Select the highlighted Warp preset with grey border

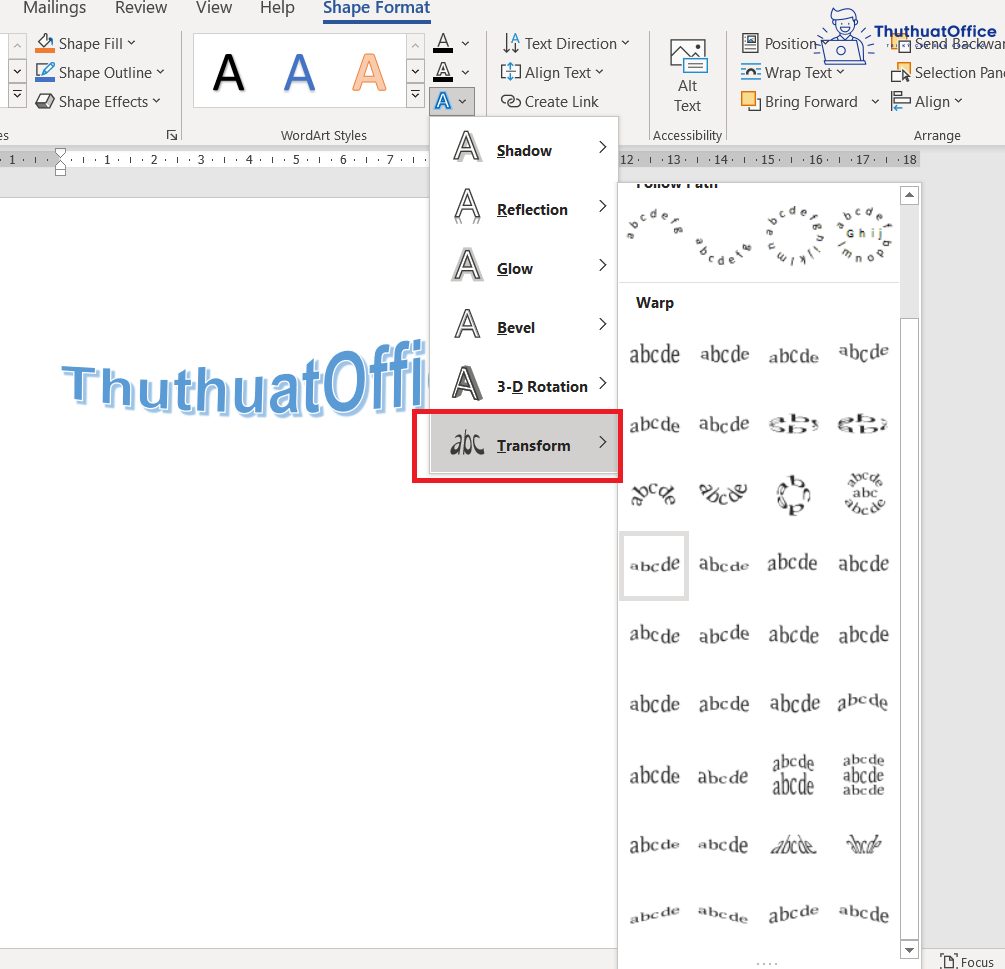click(x=654, y=565)
